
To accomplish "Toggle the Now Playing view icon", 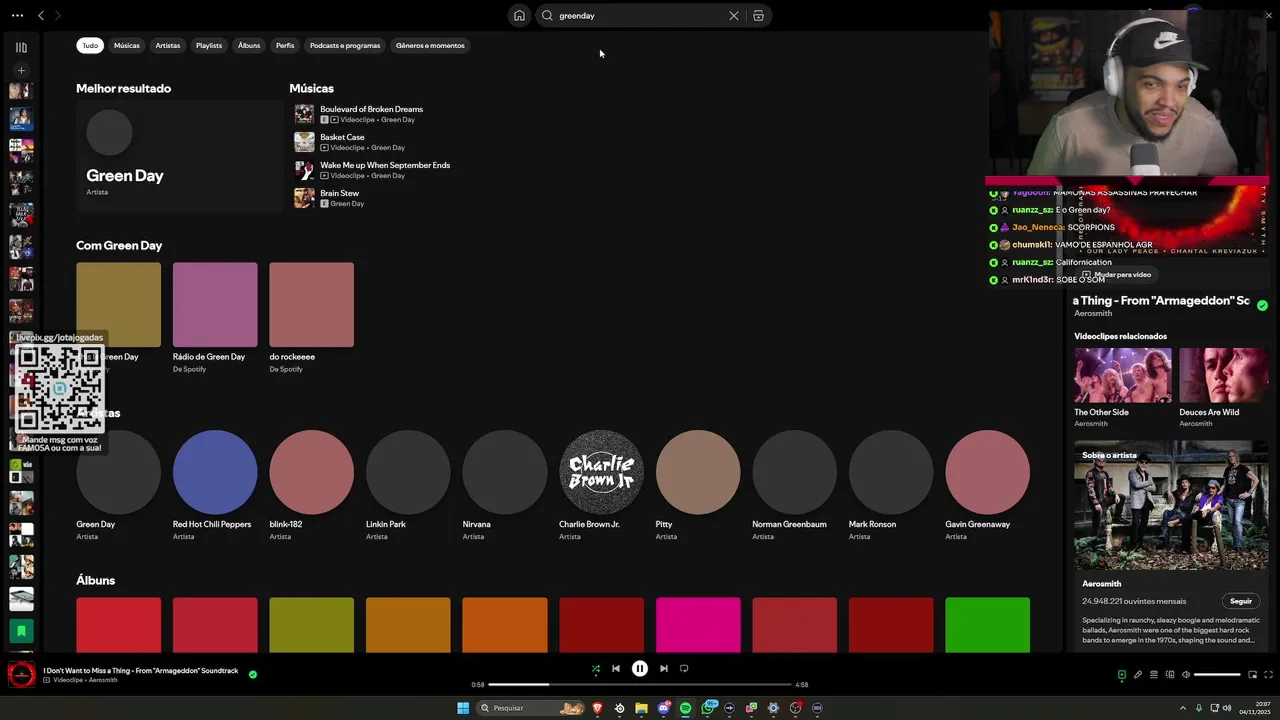I will pos(1121,675).
